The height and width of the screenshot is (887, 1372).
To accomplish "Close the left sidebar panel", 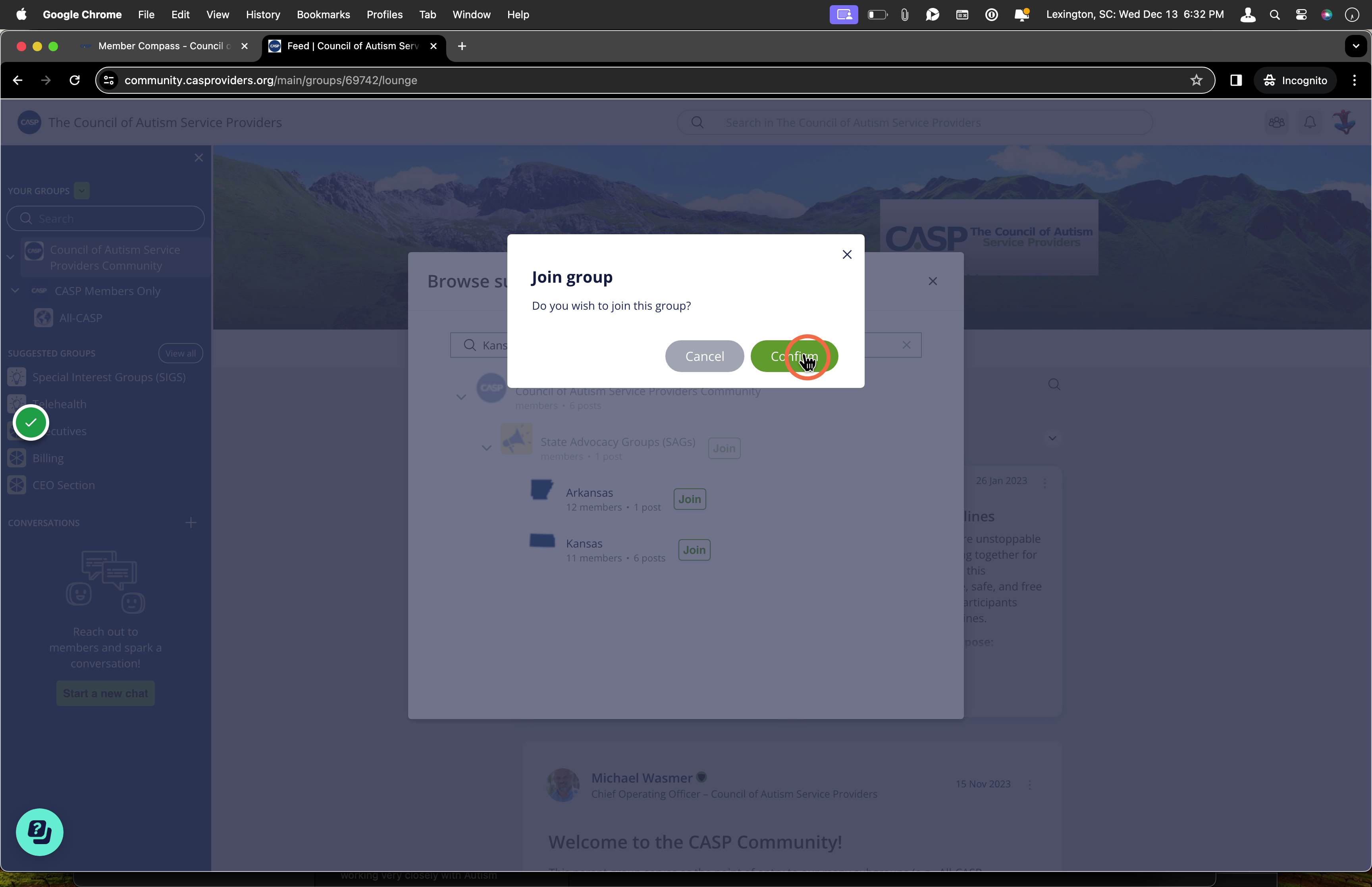I will pos(198,158).
